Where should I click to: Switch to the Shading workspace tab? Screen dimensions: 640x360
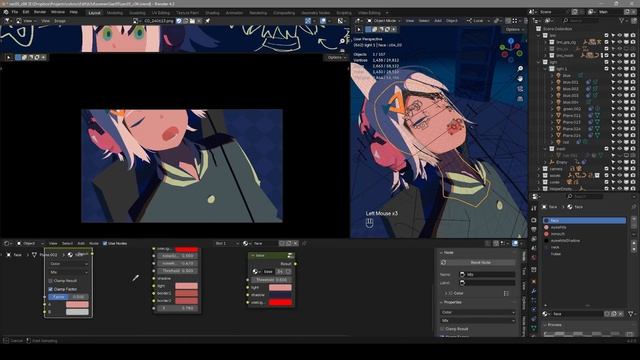pos(212,13)
